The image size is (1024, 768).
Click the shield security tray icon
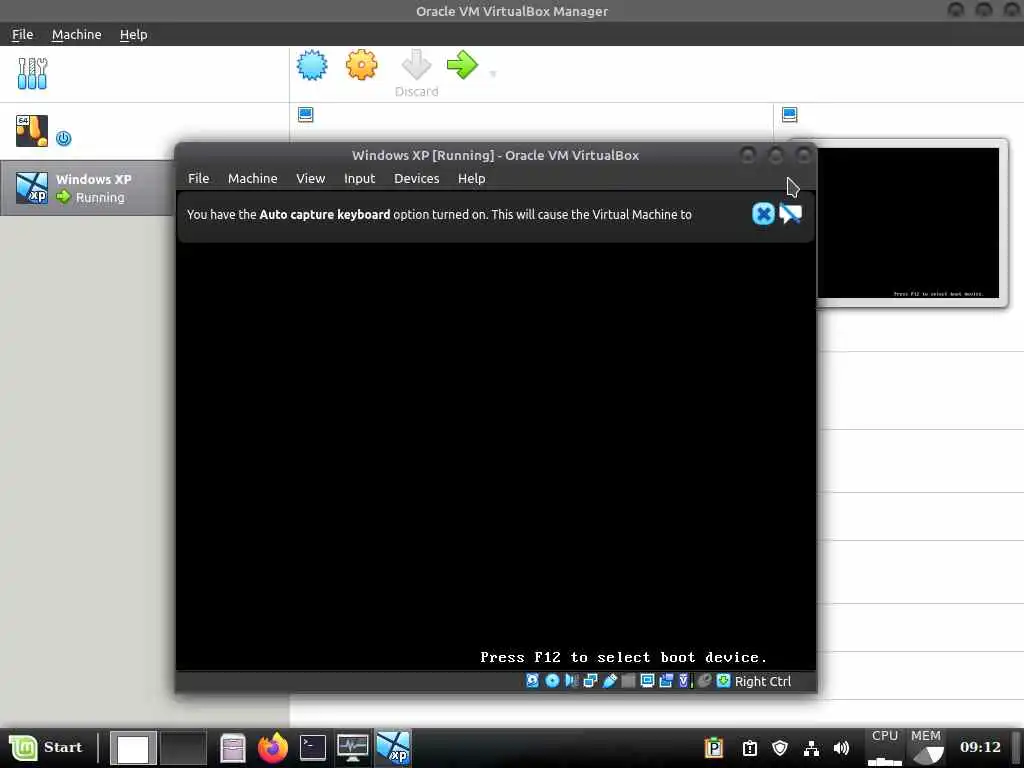point(780,748)
